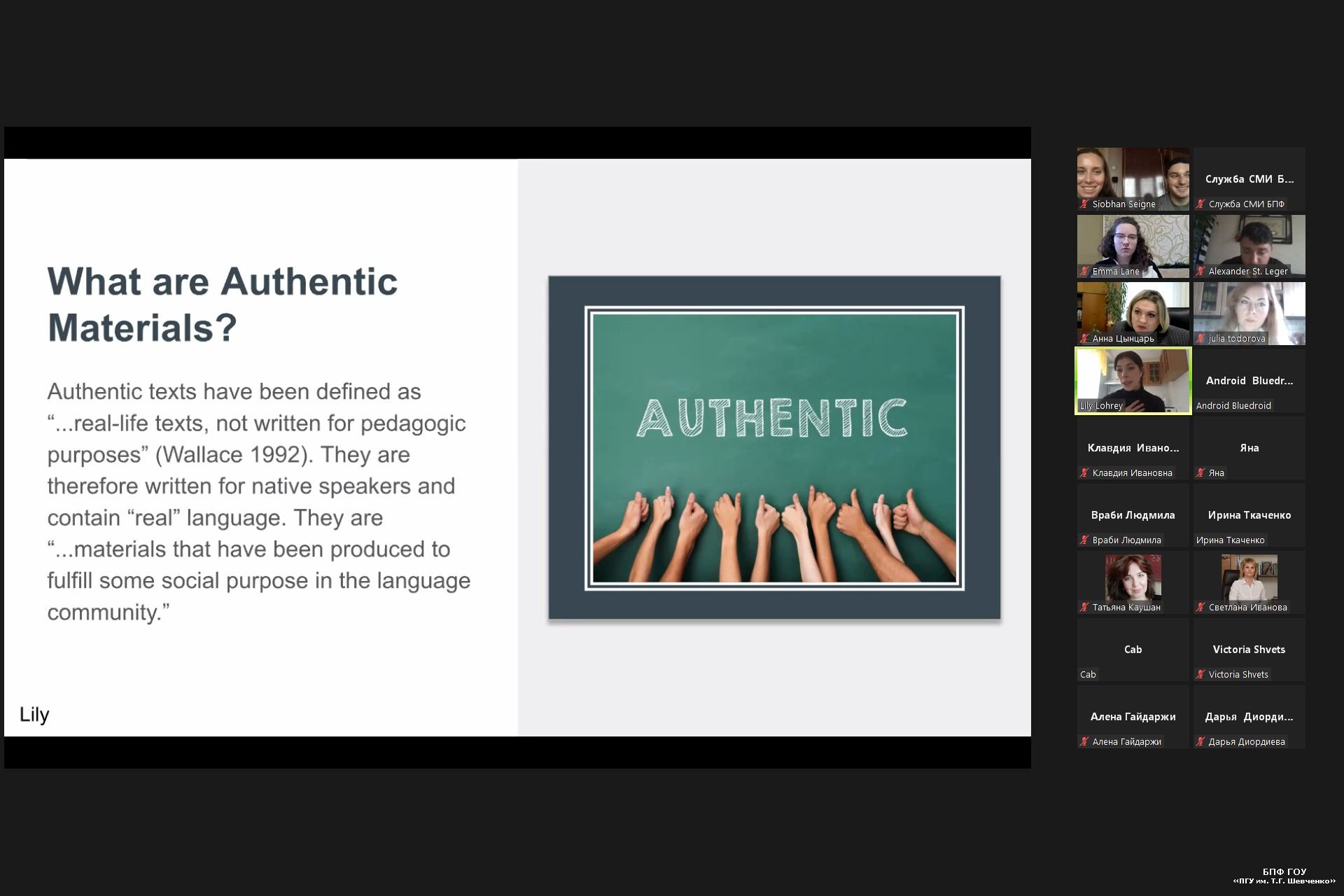Screen dimensions: 1344x896
Task: Select Татьяна Каушан's profile photo tile
Action: [x=1133, y=582]
